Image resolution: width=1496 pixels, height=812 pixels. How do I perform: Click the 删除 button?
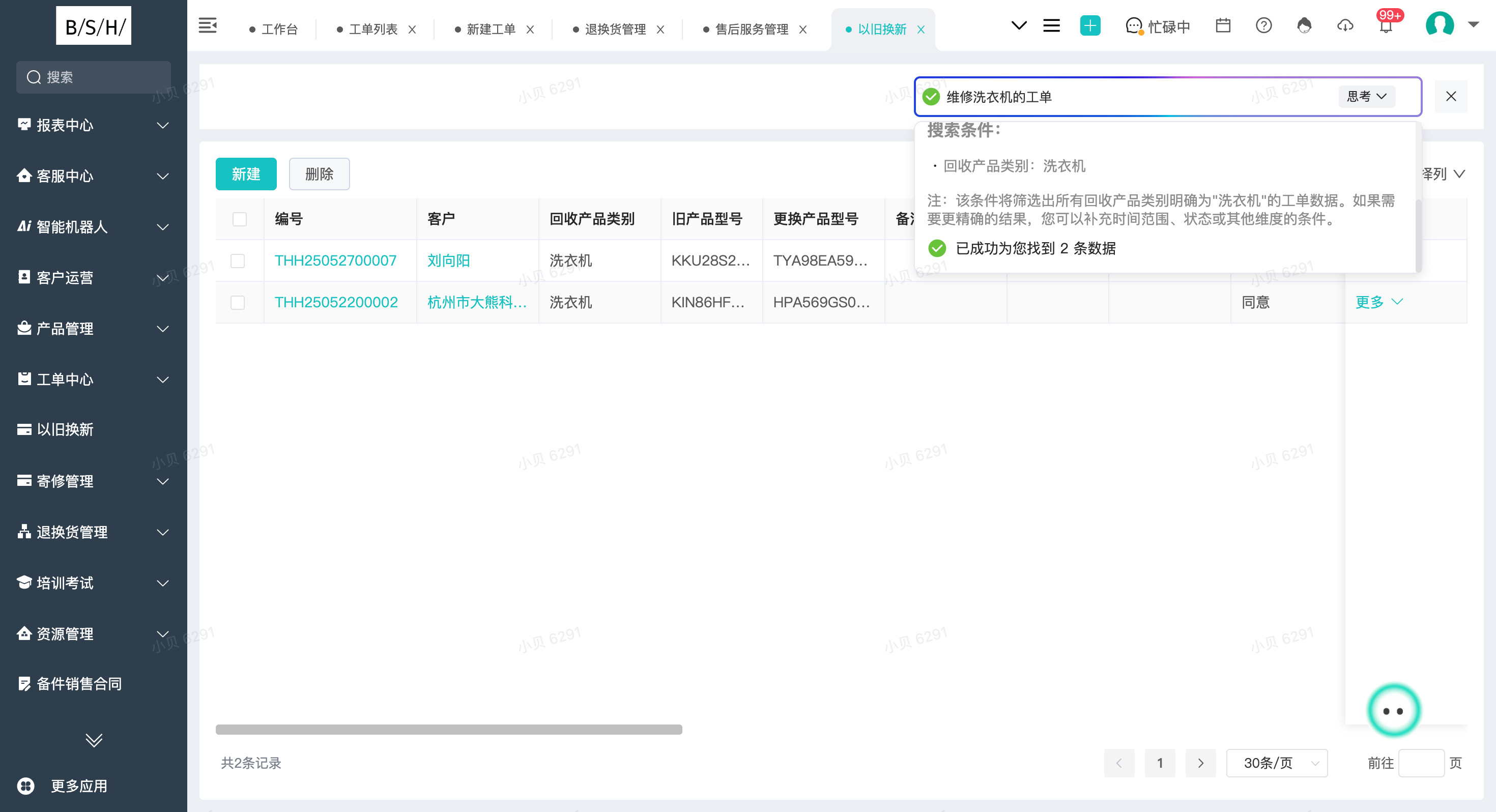[x=320, y=173]
